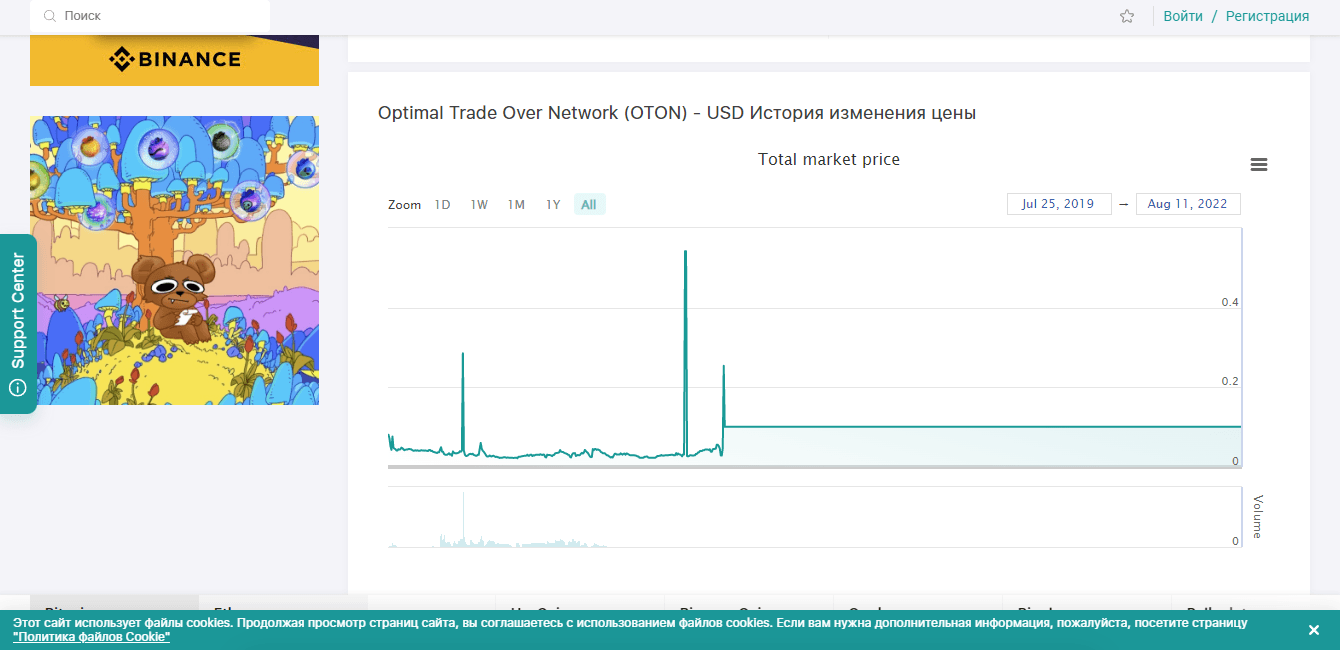Open the chart hamburger menu
This screenshot has height=650, width=1340.
coord(1259,165)
